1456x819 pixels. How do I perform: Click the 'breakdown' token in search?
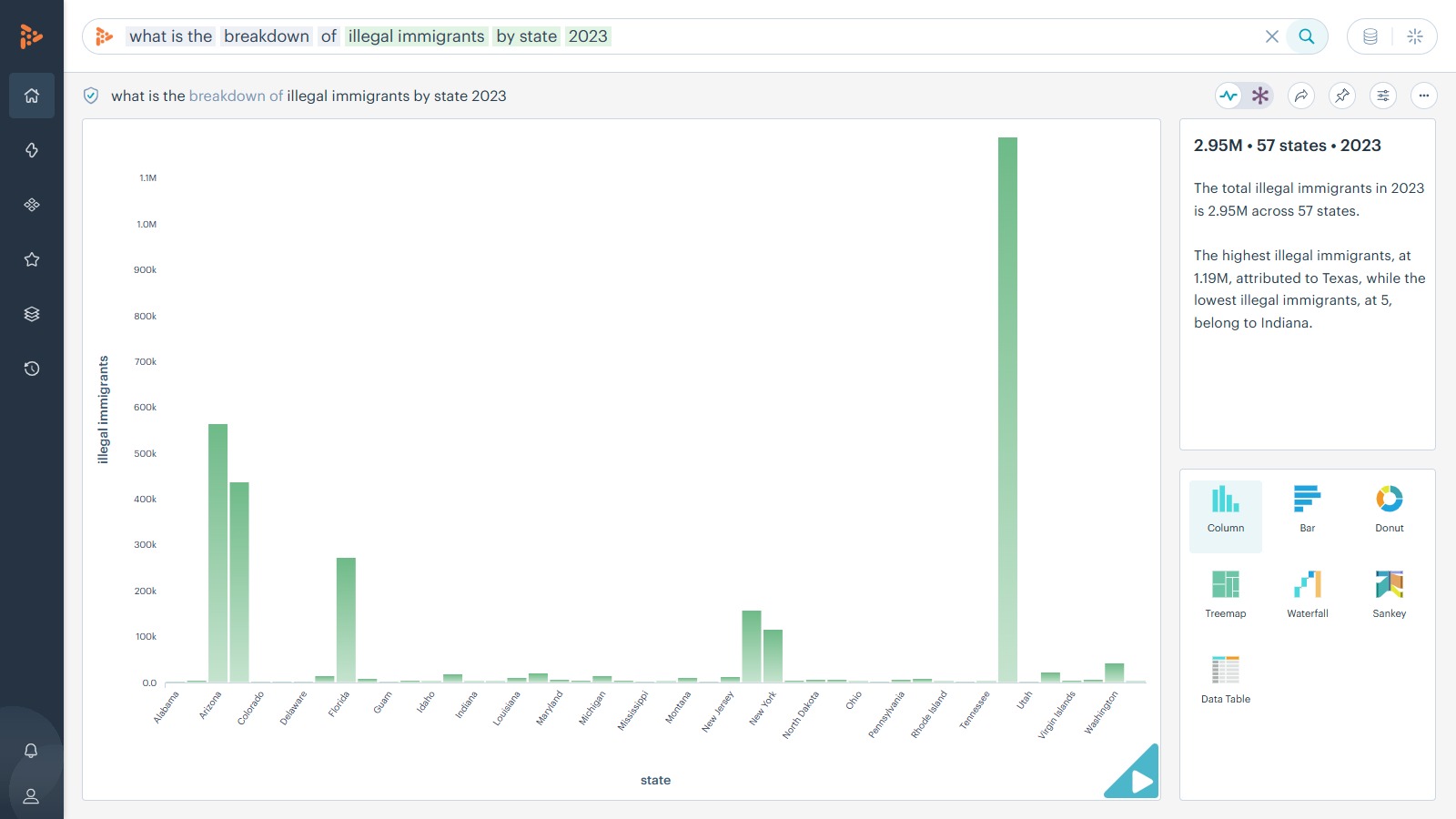pos(267,36)
